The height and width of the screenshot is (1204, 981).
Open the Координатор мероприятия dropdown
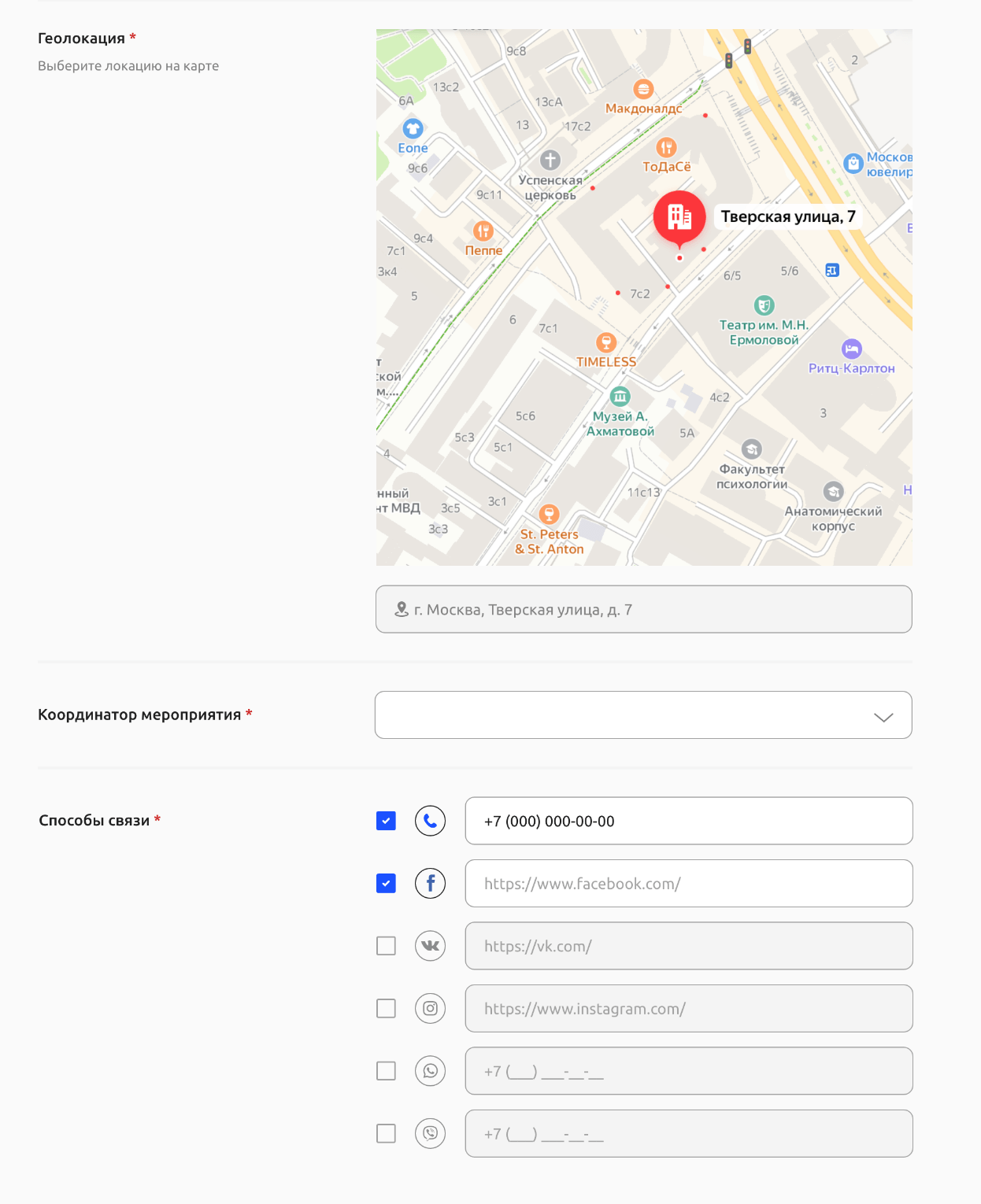(x=643, y=715)
